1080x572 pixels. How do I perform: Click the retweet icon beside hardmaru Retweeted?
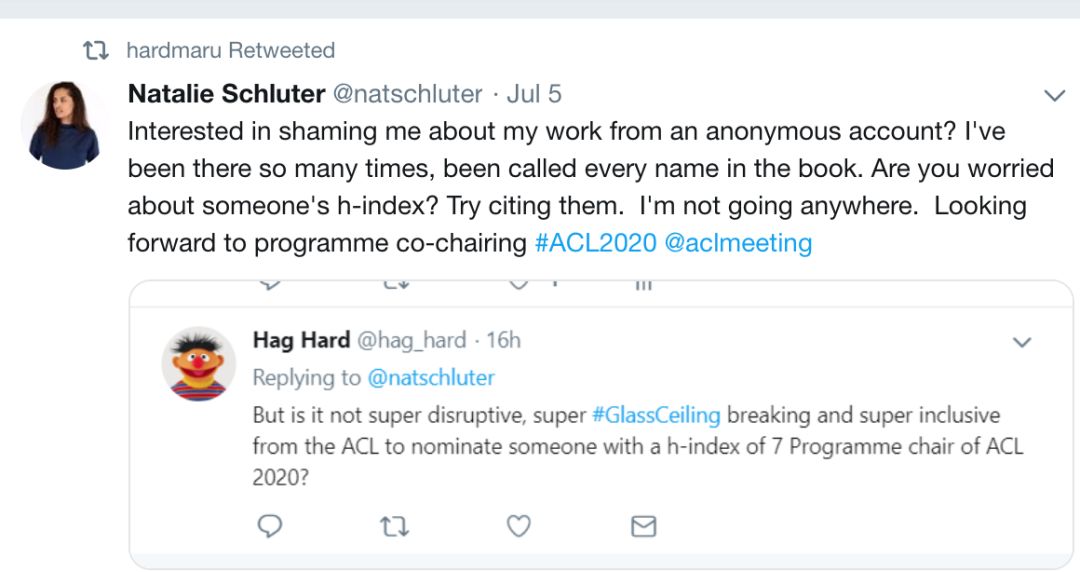point(95,50)
